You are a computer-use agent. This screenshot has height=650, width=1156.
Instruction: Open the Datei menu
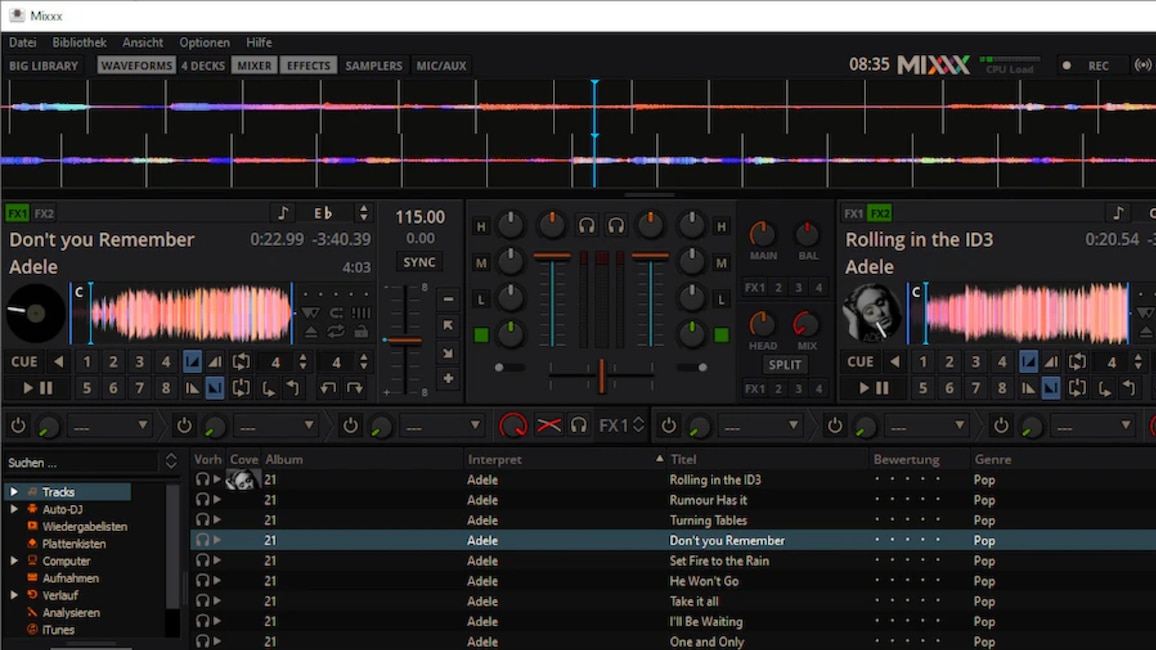click(22, 43)
